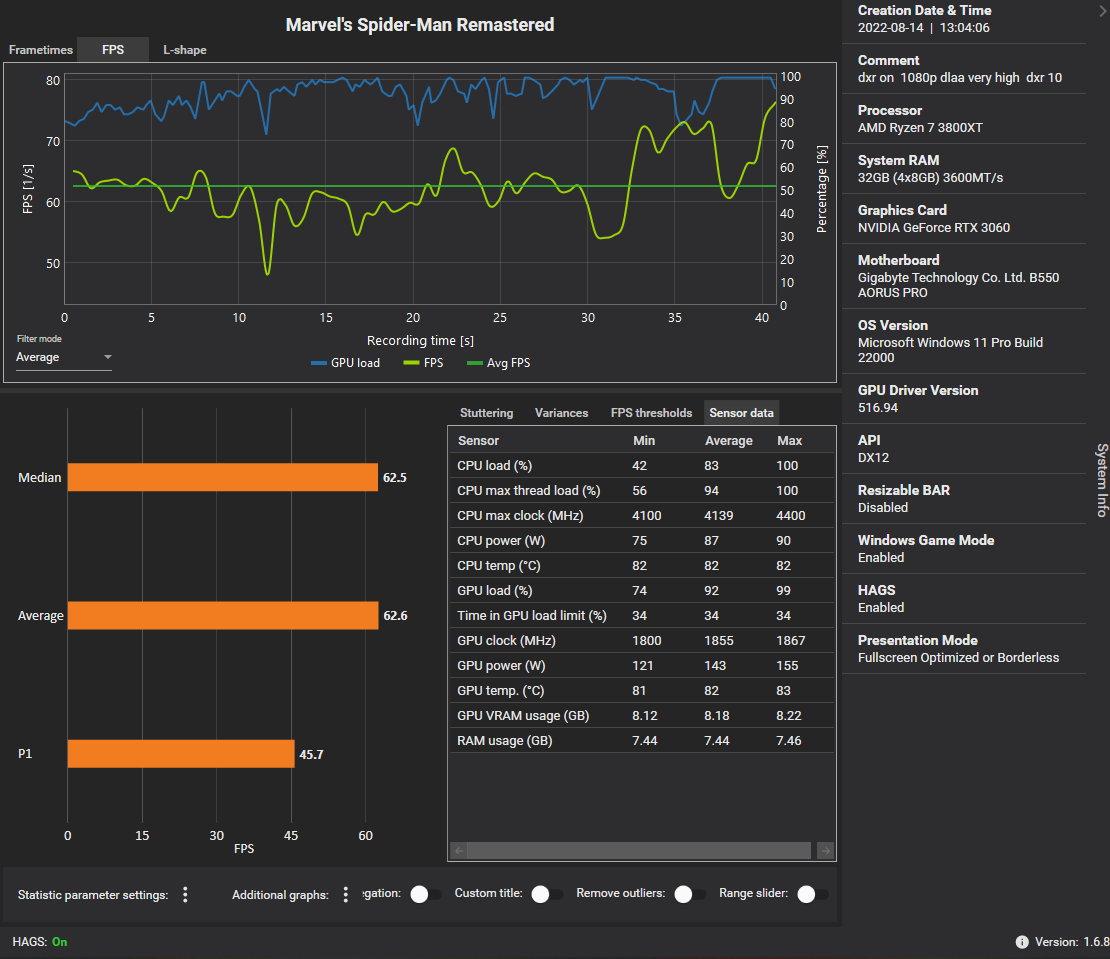This screenshot has height=959, width=1110.
Task: Click the Sensor column header
Action: click(x=478, y=440)
